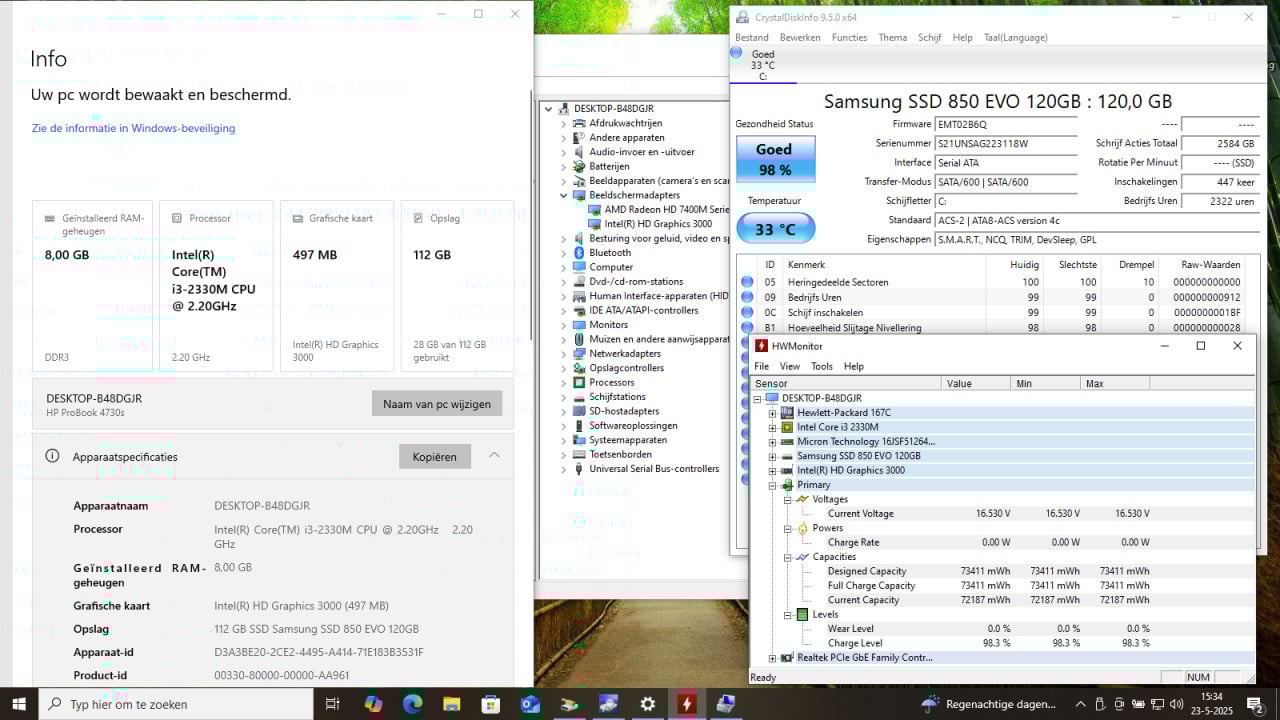Click the Goed 98 % health status button

point(775,159)
